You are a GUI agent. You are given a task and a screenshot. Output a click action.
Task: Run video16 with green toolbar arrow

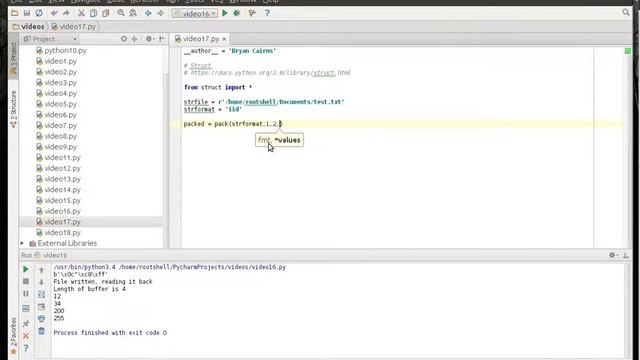point(224,13)
